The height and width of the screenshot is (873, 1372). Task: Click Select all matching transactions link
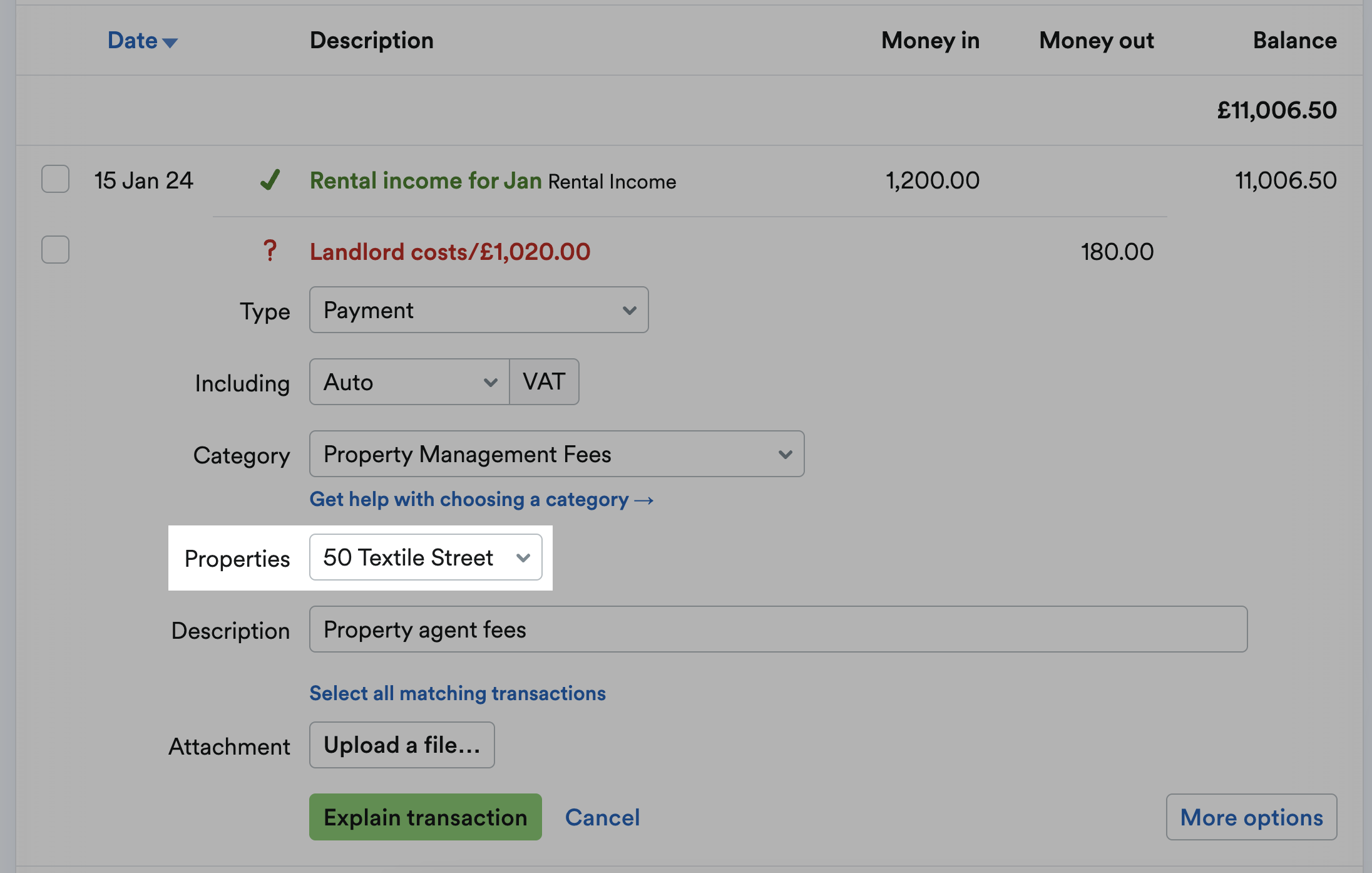point(458,693)
